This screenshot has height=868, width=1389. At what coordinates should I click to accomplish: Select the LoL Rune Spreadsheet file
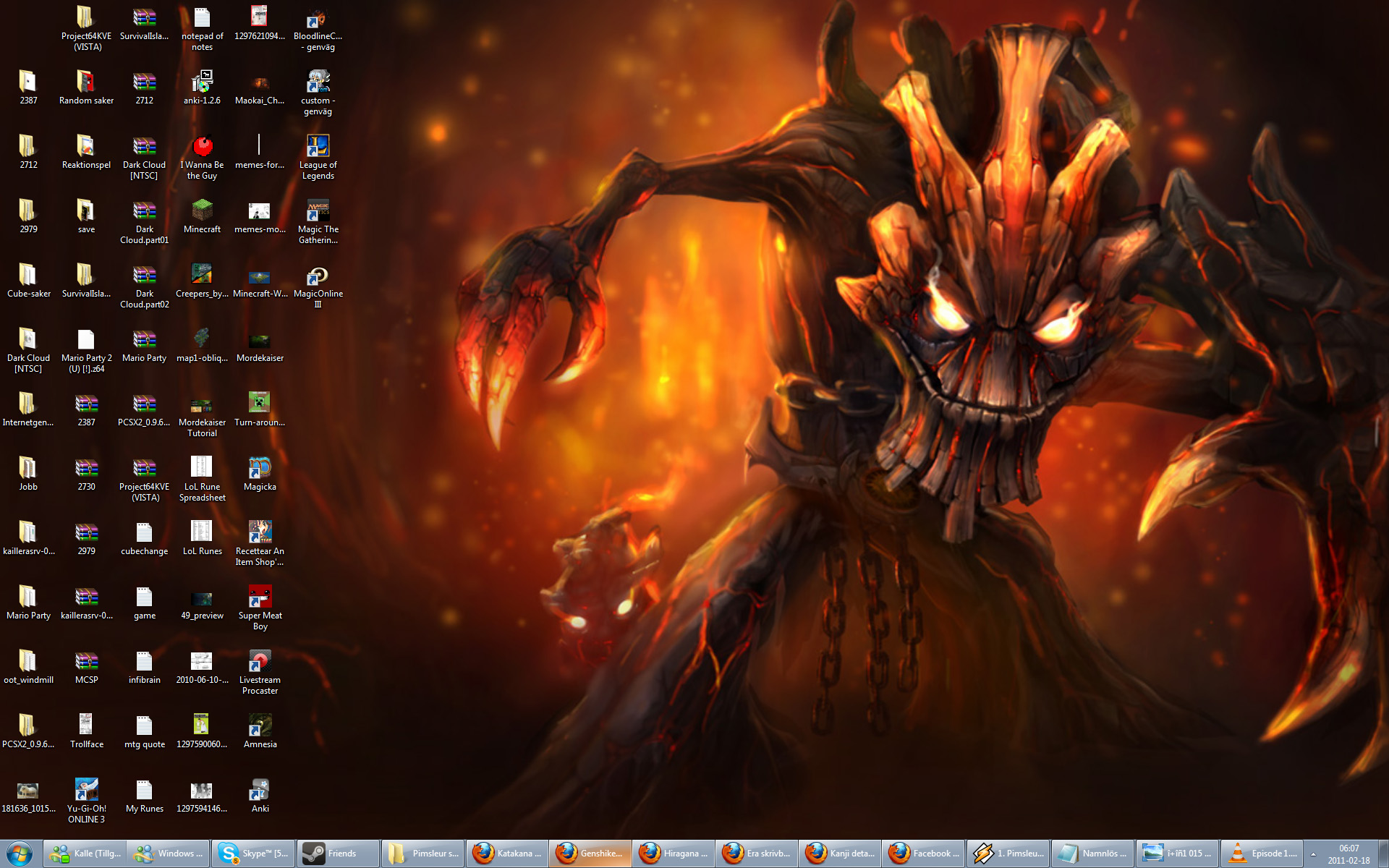click(202, 478)
